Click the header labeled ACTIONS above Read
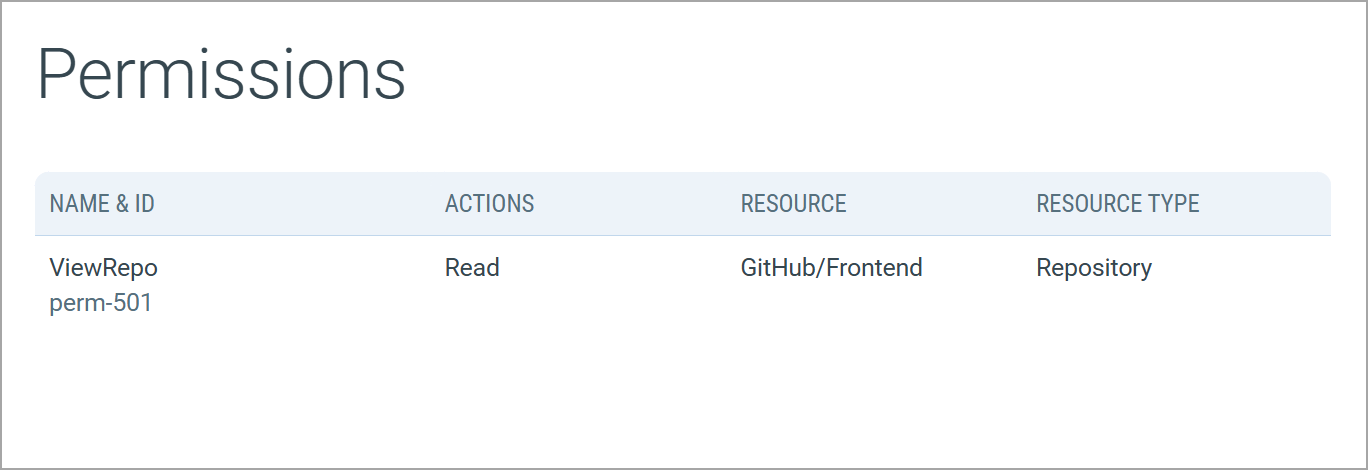This screenshot has height=470, width=1368. 489,204
